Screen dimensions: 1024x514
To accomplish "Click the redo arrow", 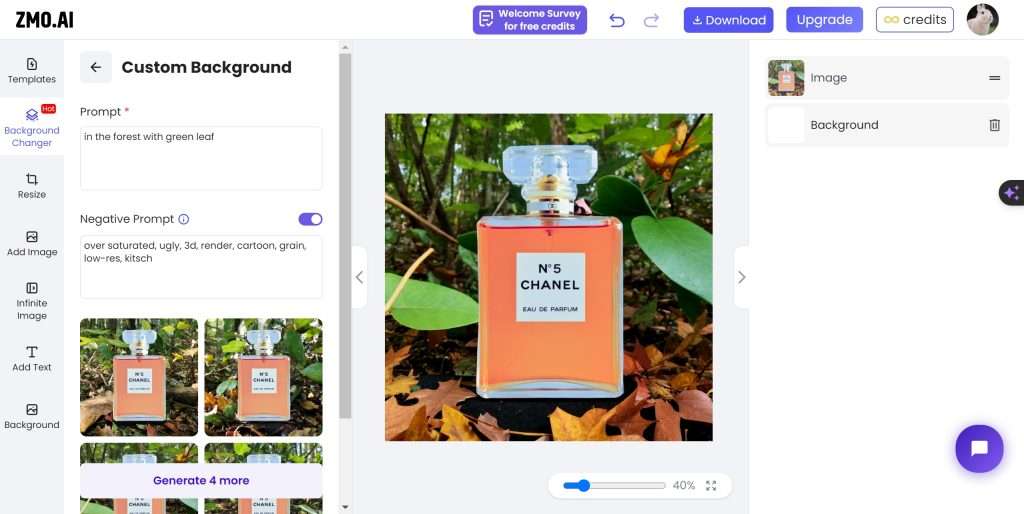I will coord(651,20).
